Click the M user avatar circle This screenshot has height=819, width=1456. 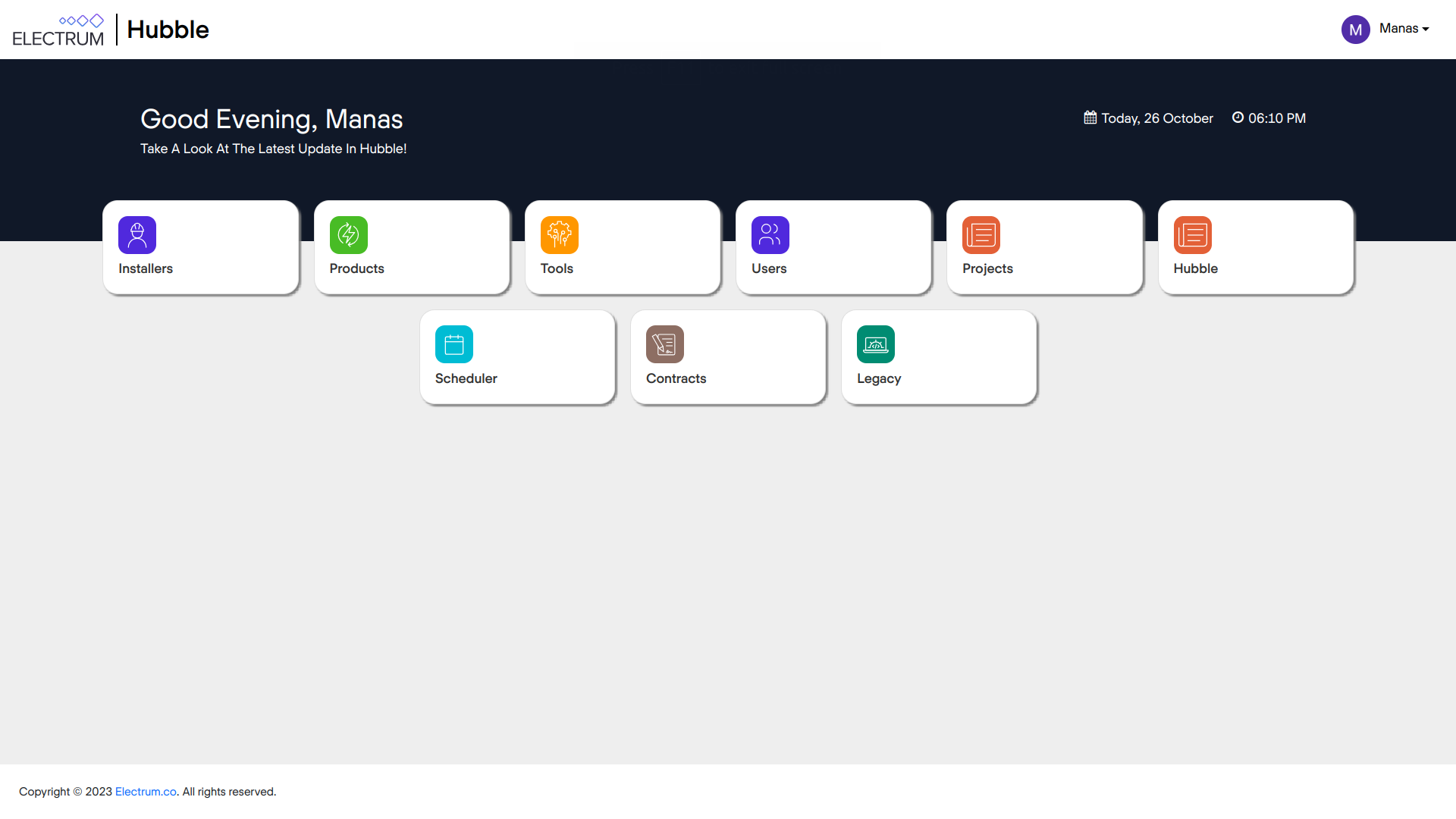pos(1356,30)
